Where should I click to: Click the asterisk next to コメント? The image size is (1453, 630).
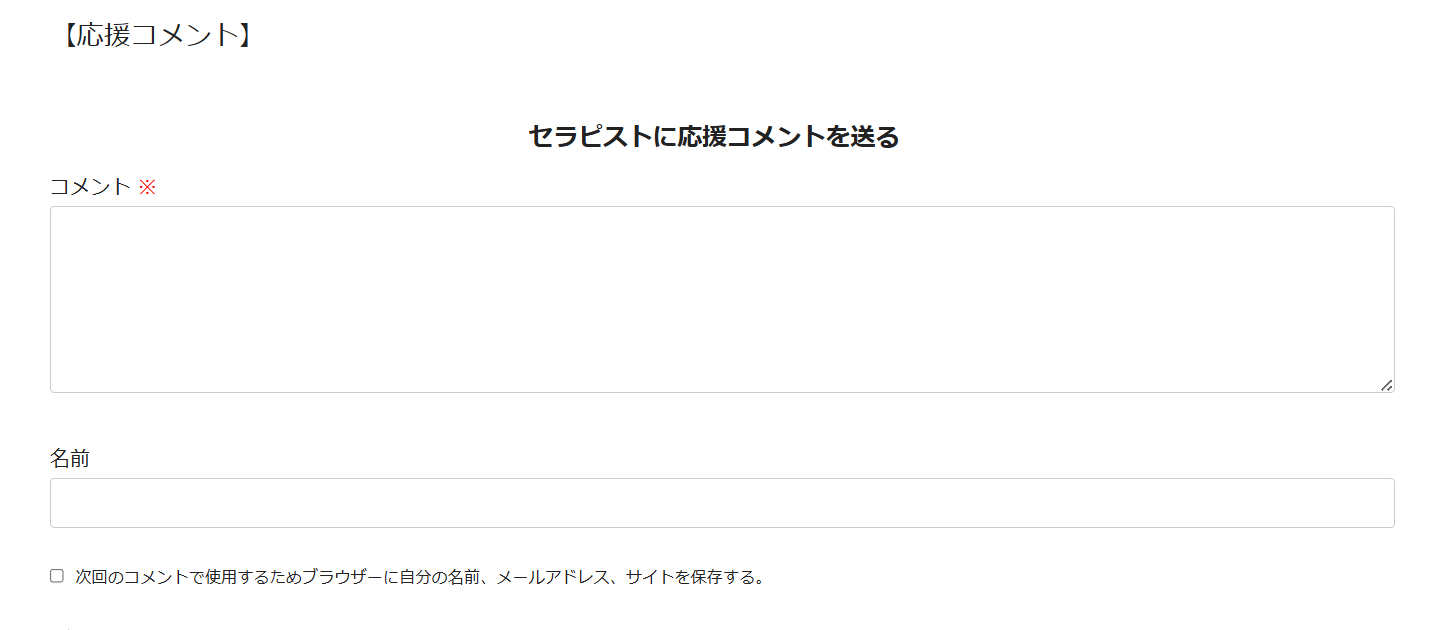pos(147,187)
